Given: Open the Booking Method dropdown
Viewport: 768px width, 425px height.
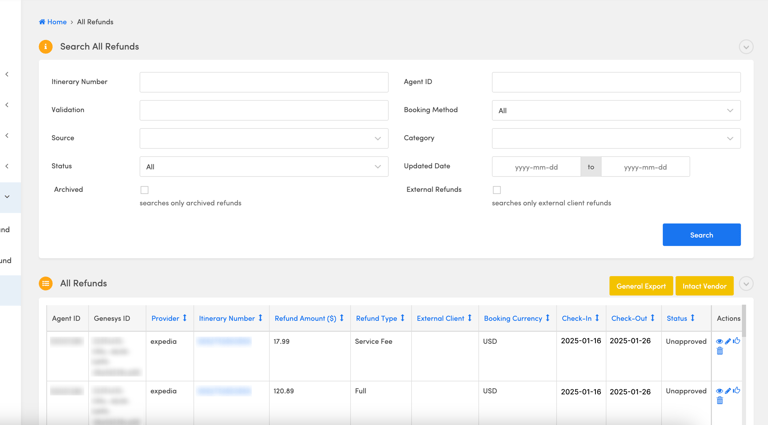Looking at the screenshot, I should click(x=616, y=111).
